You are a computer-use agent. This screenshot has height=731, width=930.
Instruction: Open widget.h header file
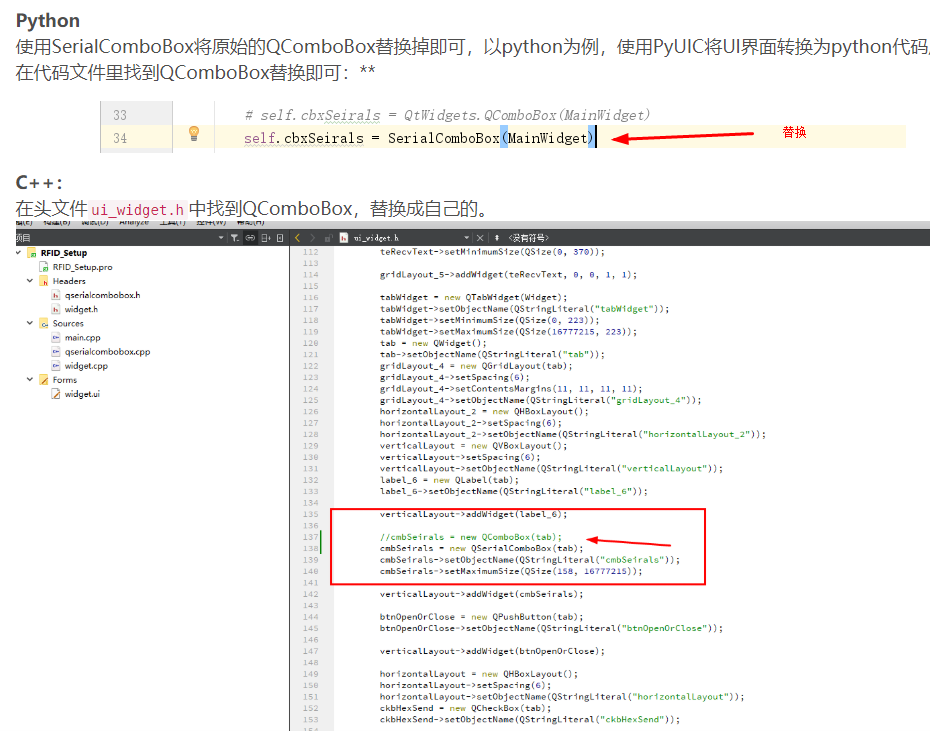coord(81,309)
